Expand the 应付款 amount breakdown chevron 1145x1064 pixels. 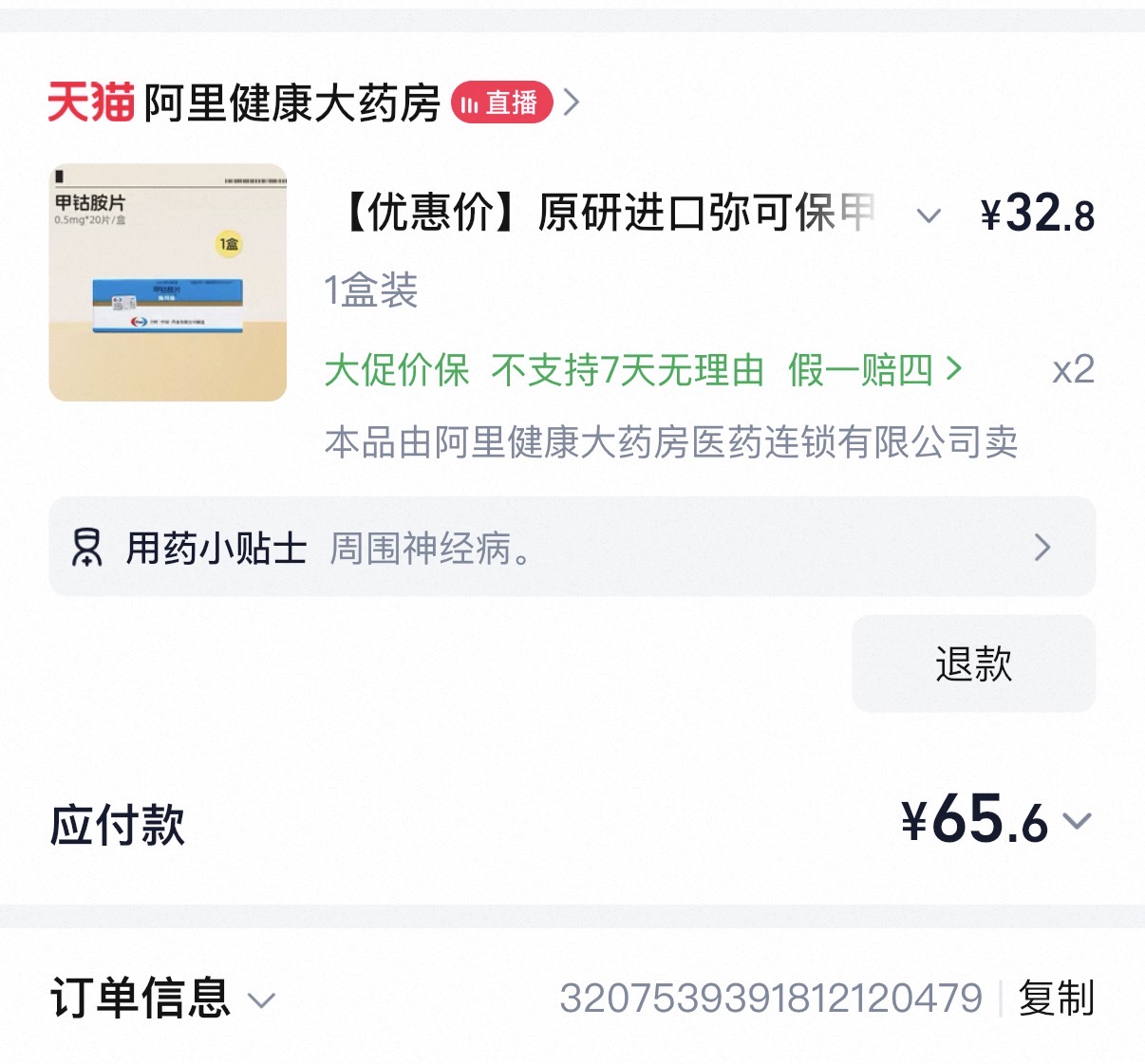click(x=1078, y=821)
